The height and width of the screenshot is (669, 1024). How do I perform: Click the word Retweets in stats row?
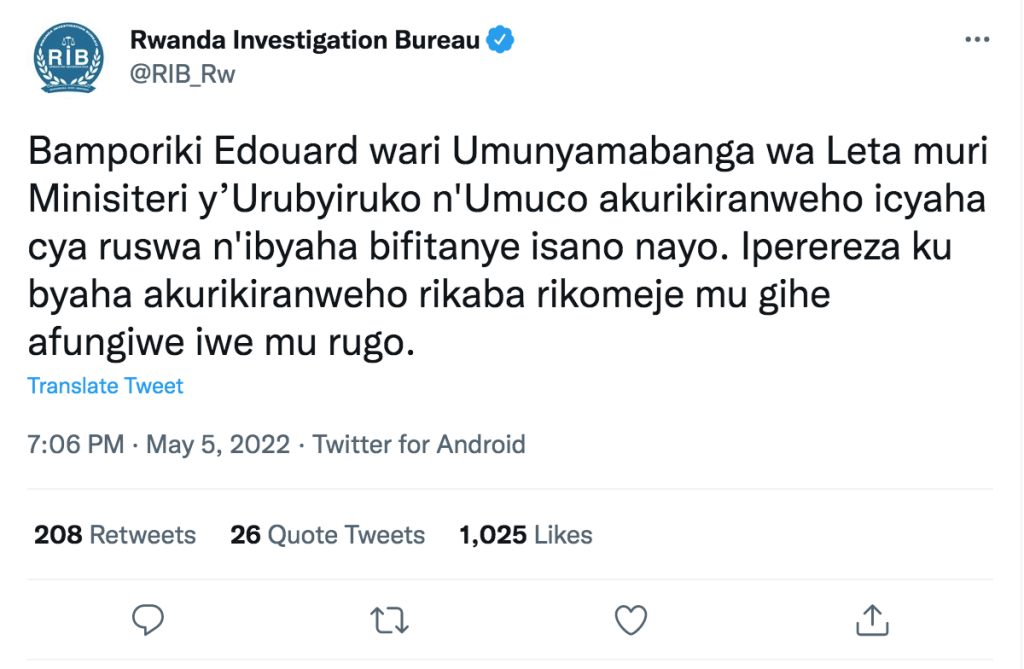click(142, 534)
